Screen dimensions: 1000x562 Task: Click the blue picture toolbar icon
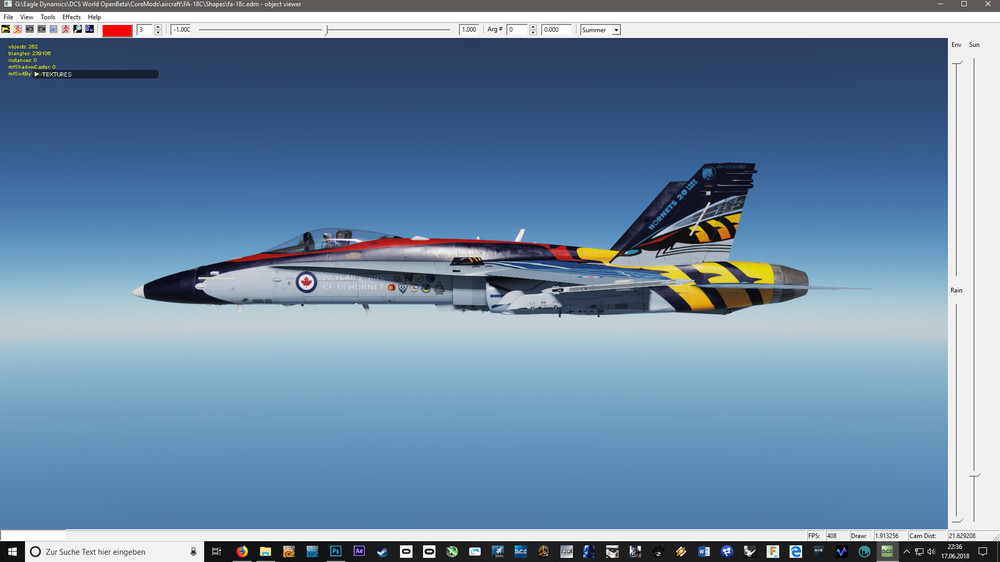click(x=54, y=29)
